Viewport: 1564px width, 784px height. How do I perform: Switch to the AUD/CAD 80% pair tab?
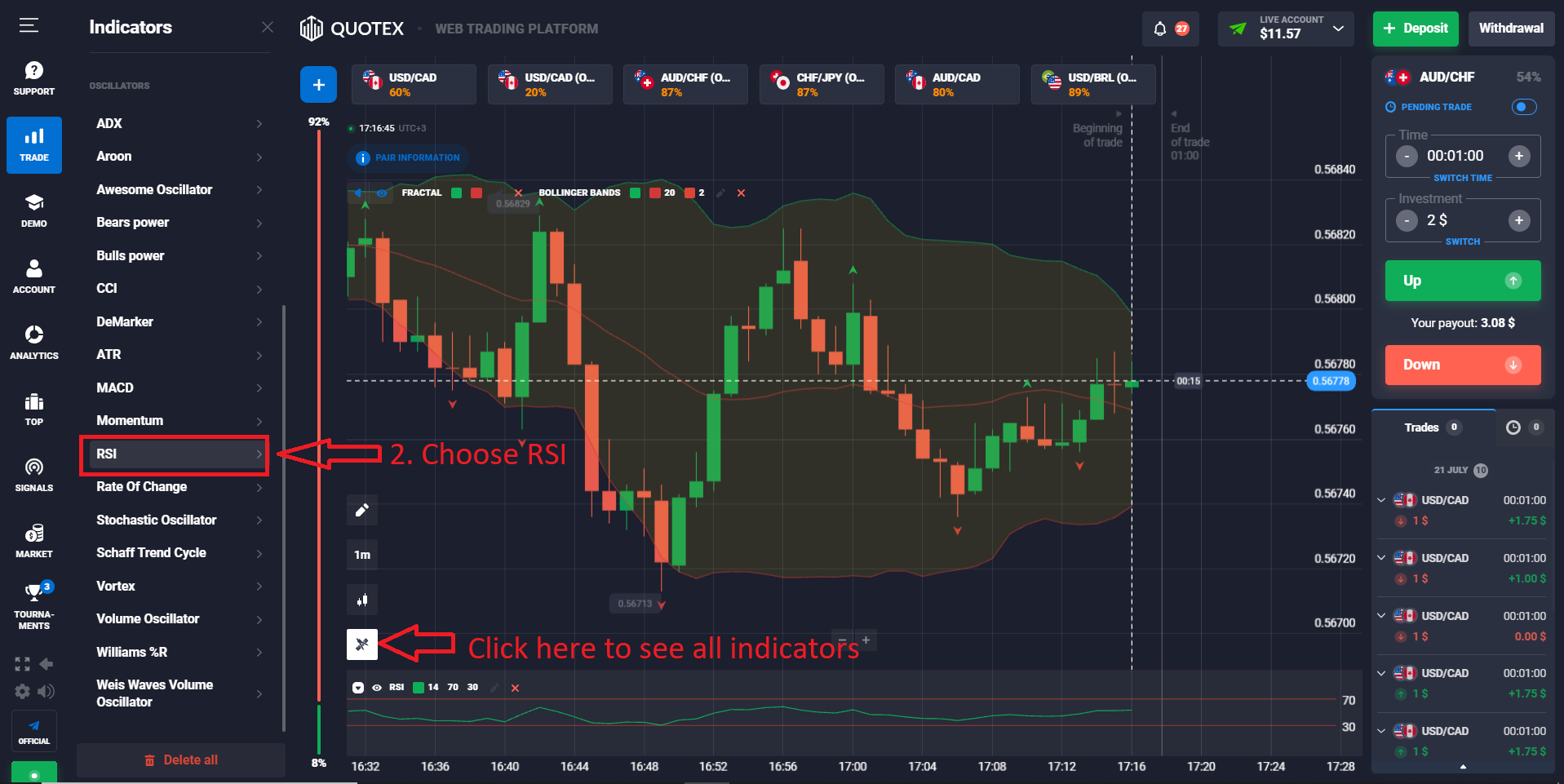tap(955, 84)
